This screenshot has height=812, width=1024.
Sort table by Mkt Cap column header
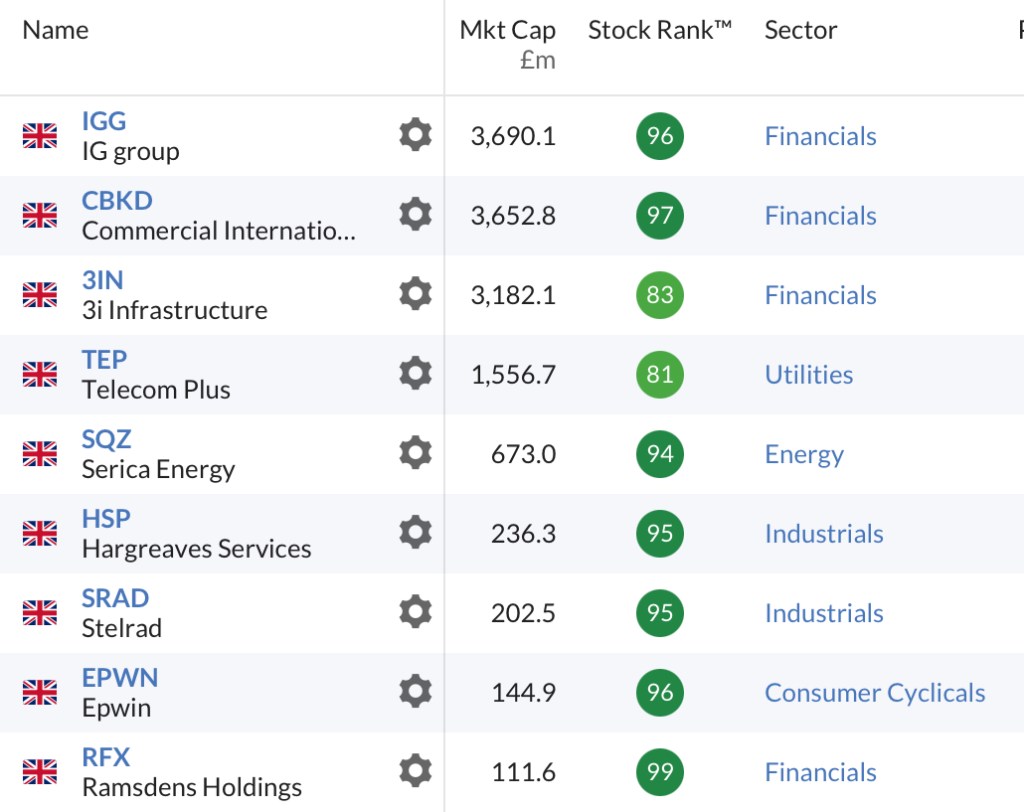[507, 31]
